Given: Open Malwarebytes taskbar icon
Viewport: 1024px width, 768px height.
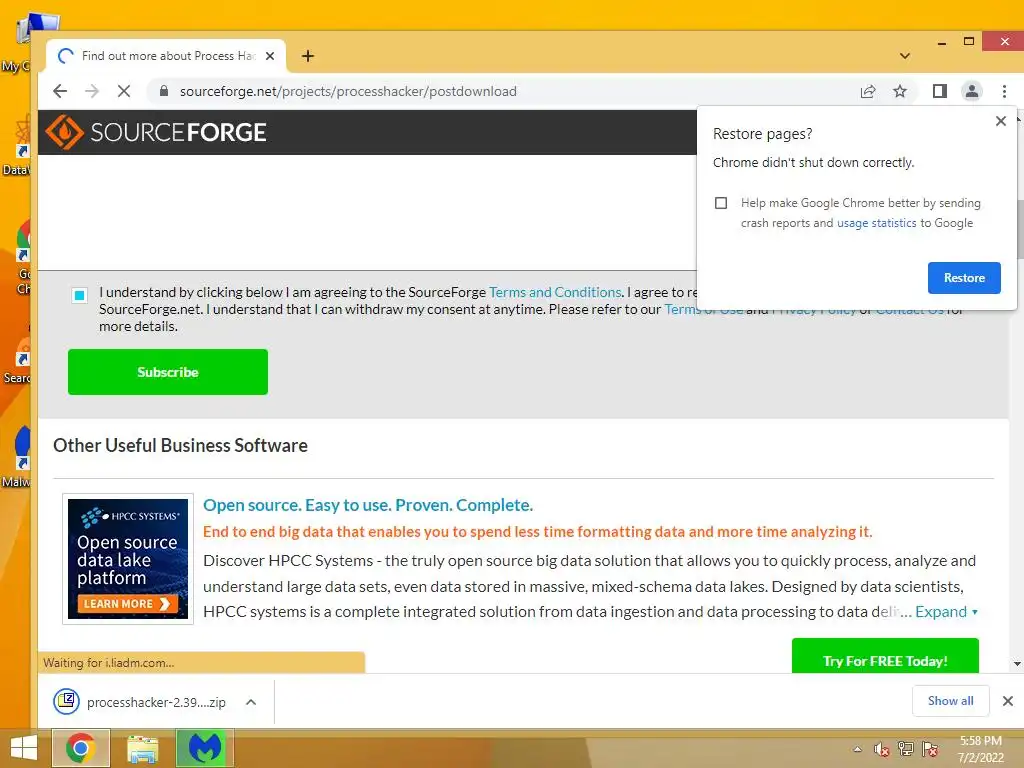Looking at the screenshot, I should pyautogui.click(x=204, y=748).
